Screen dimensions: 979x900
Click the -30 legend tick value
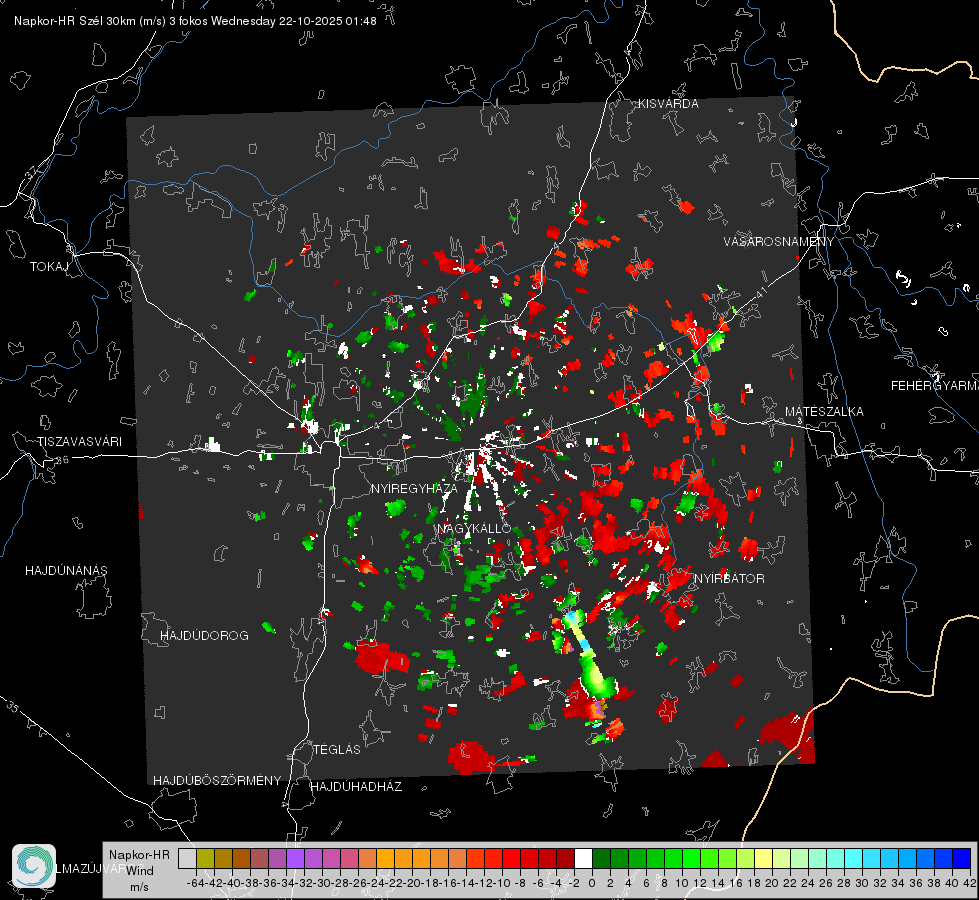click(x=322, y=883)
